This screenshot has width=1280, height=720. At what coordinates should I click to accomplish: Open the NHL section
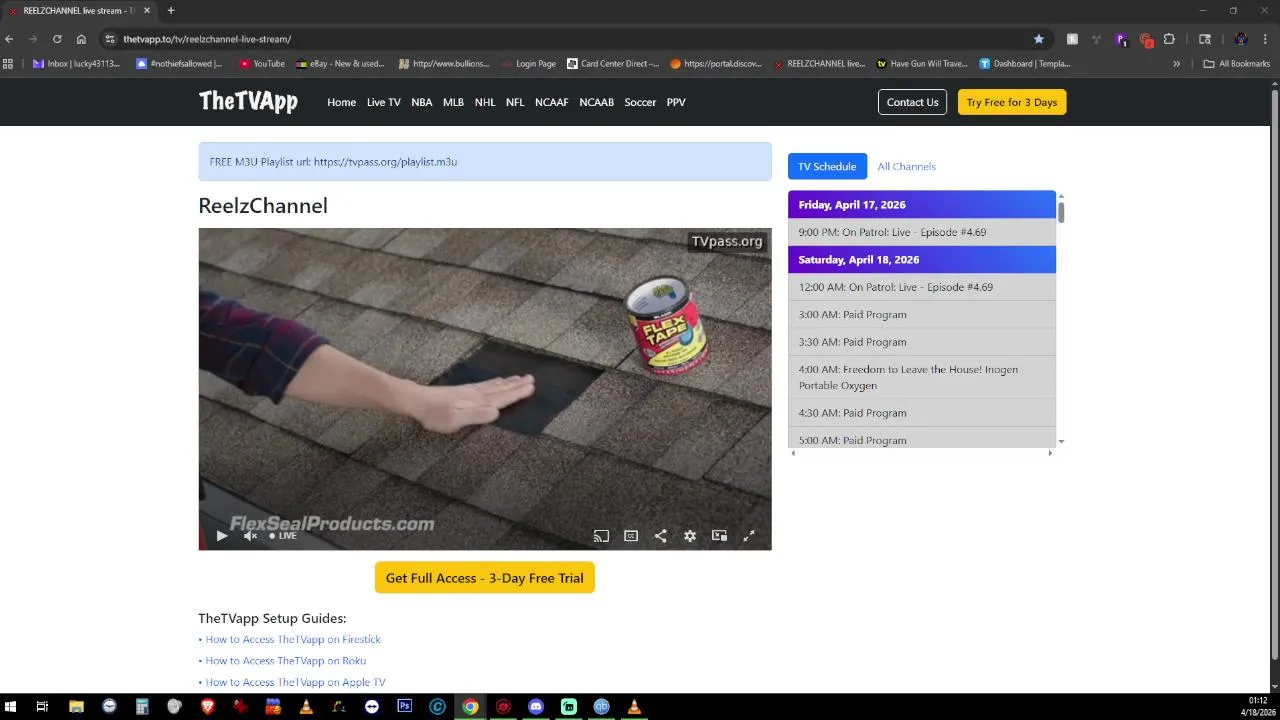point(485,102)
